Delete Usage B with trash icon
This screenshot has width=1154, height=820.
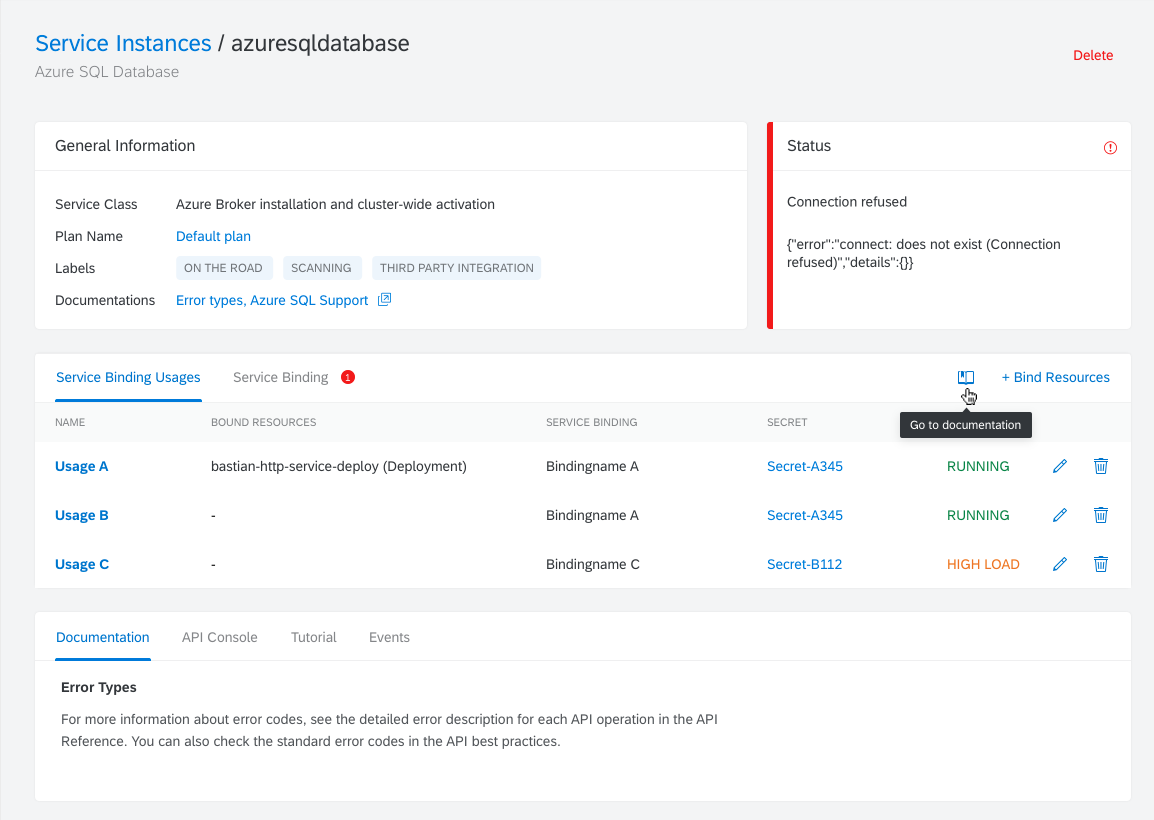[x=1101, y=515]
